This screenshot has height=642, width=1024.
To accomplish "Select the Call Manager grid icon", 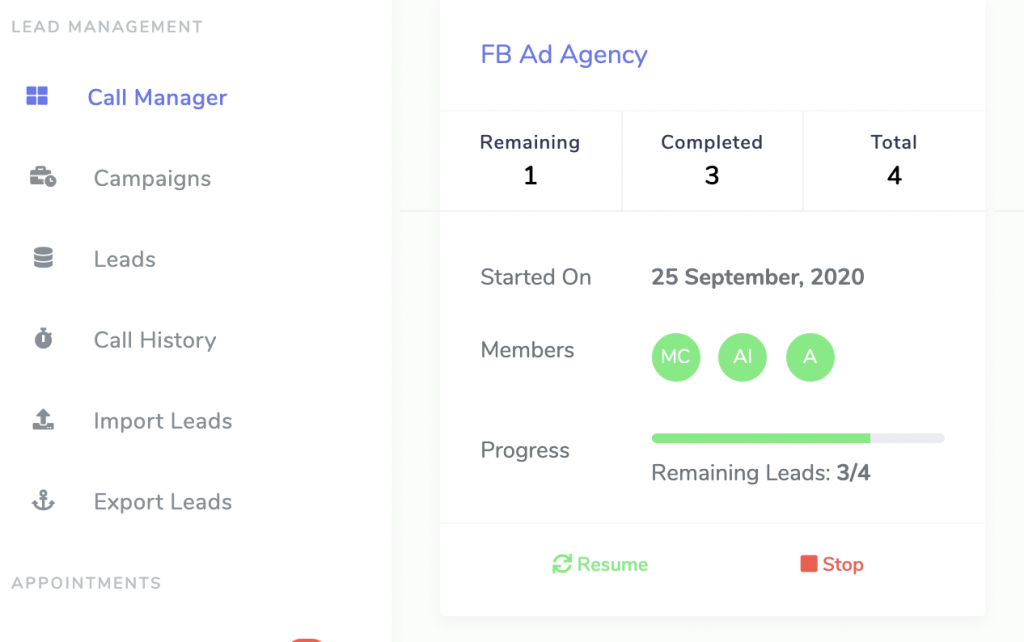I will [38, 96].
